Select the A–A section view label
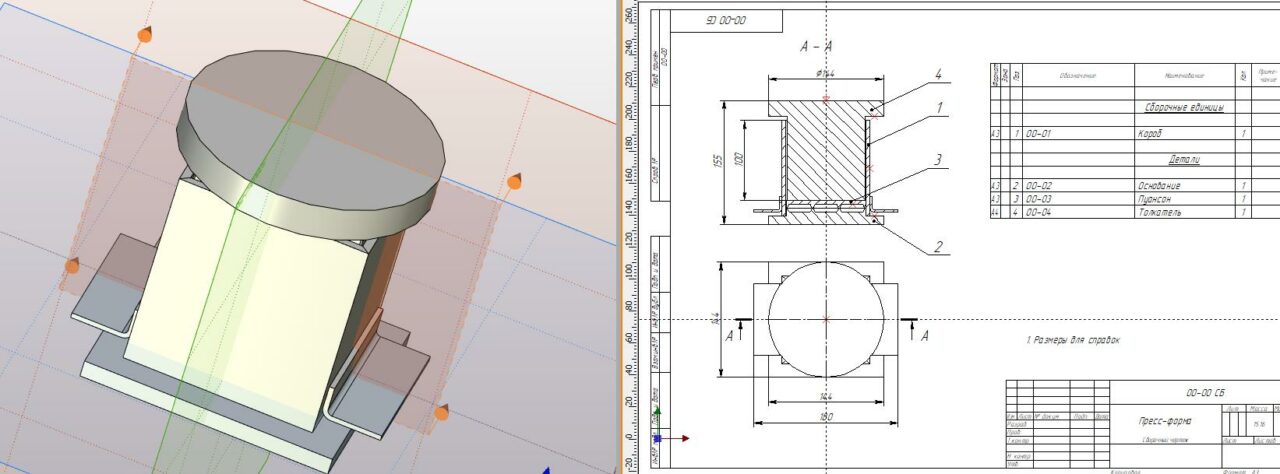 coord(819,47)
